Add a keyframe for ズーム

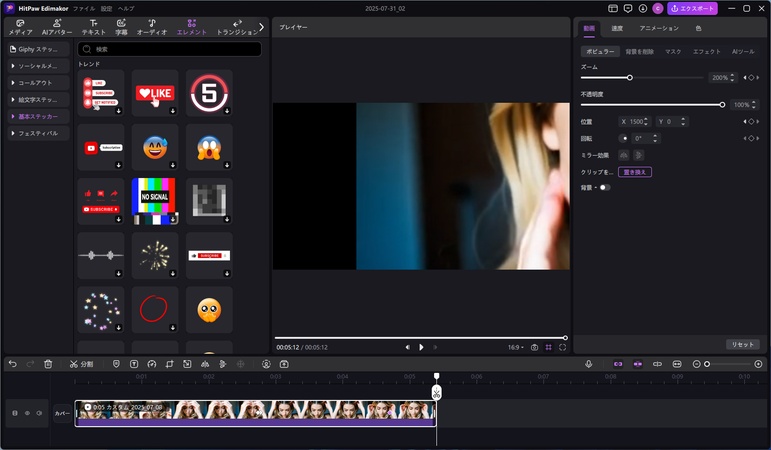[x=751, y=78]
